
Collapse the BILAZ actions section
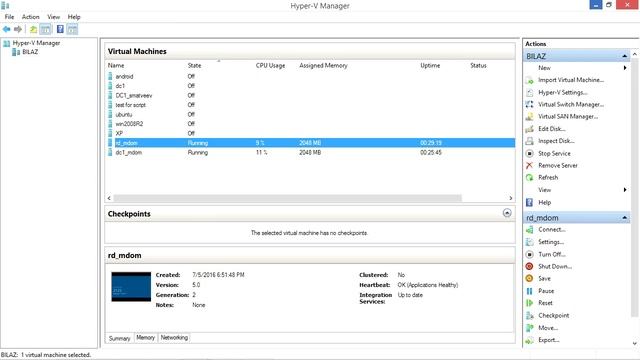tap(624, 56)
